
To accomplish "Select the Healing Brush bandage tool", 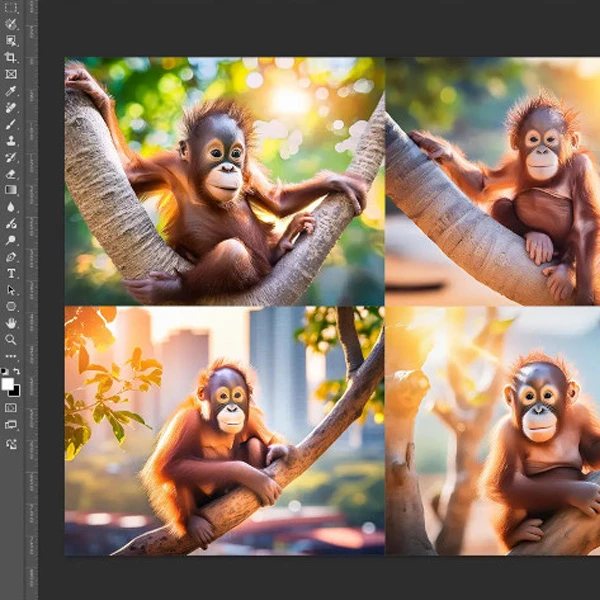I will (11, 108).
